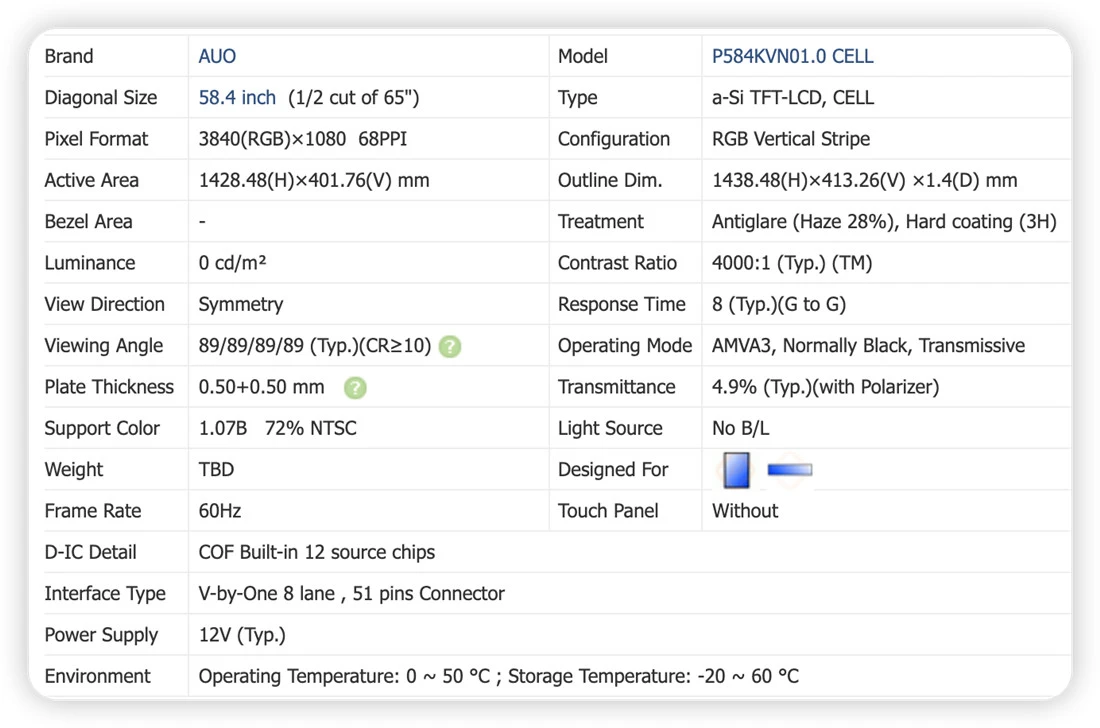This screenshot has width=1100, height=728.
Task: Click the Active Area dimensions value
Action: (x=314, y=180)
